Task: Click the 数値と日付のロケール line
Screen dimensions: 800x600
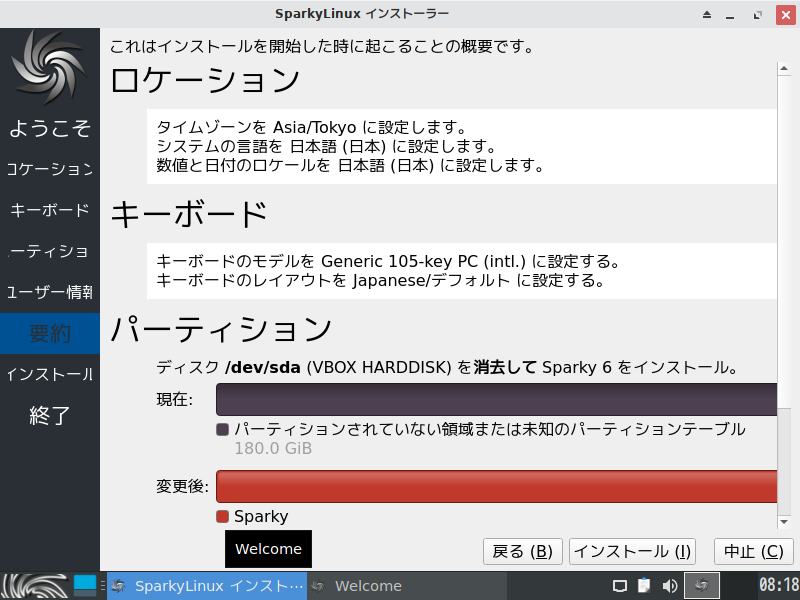Action: tap(350, 165)
